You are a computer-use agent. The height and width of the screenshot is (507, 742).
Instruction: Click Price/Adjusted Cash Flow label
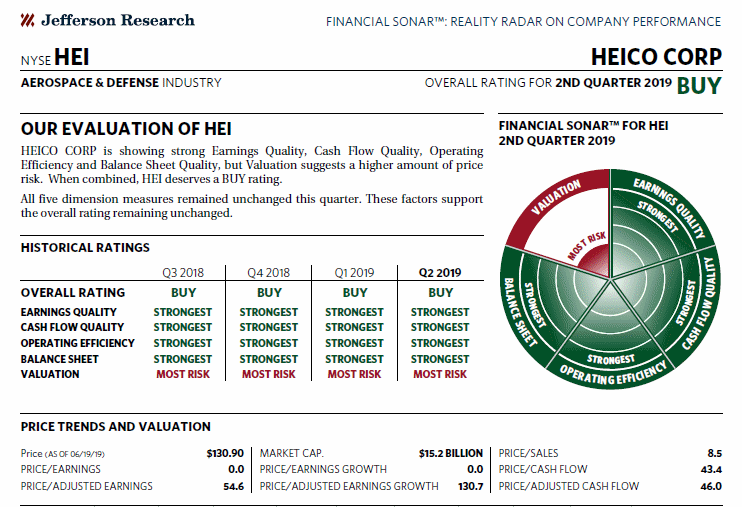[x=569, y=486]
